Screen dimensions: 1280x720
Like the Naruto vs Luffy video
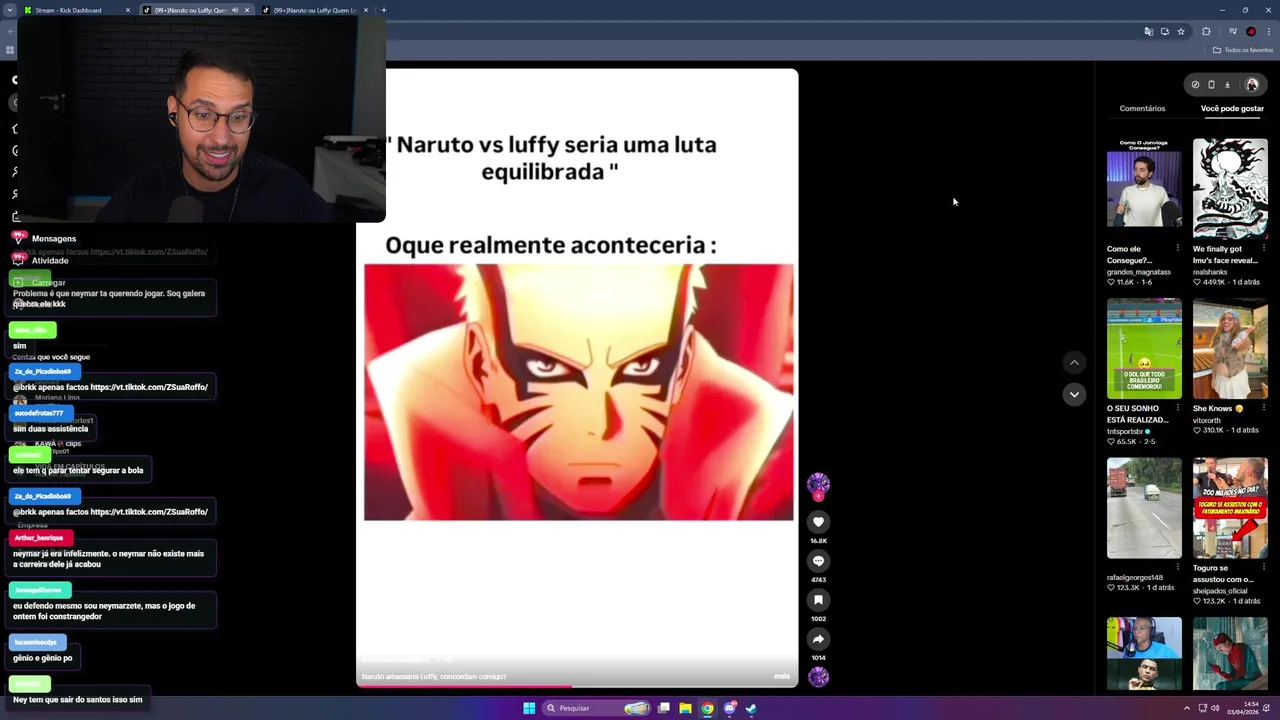(818, 522)
